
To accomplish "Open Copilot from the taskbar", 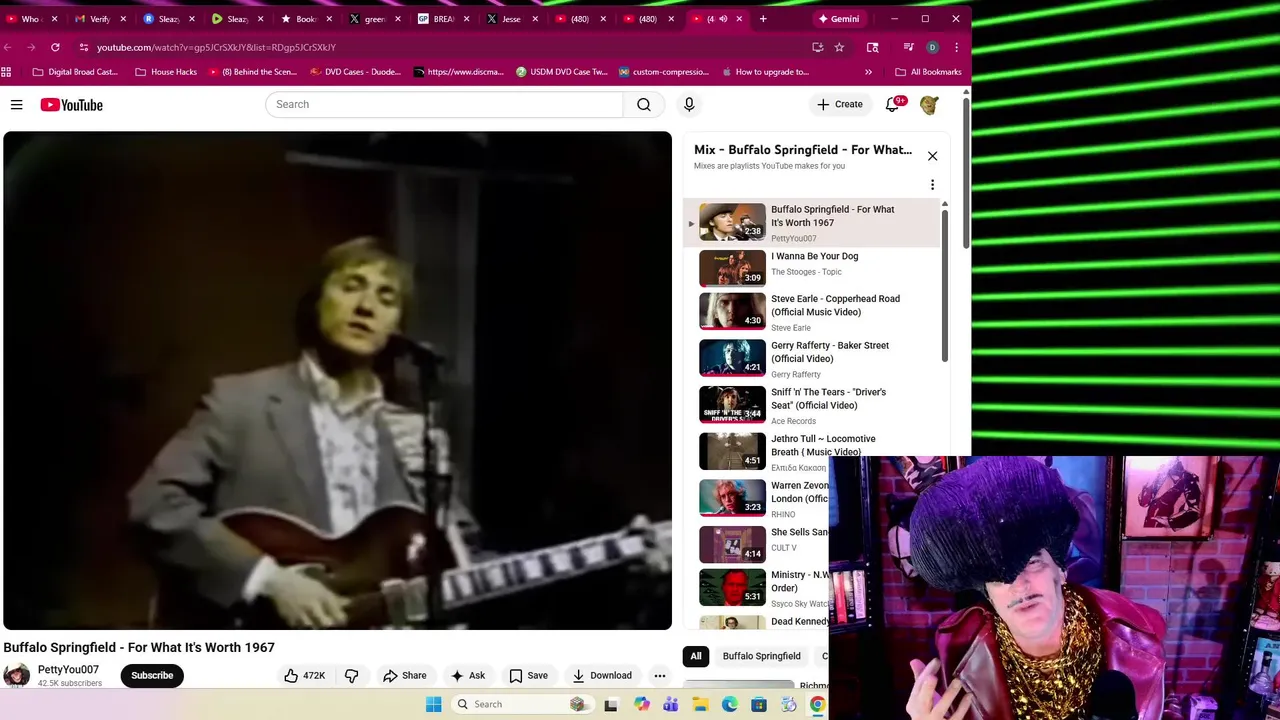I will coord(642,705).
